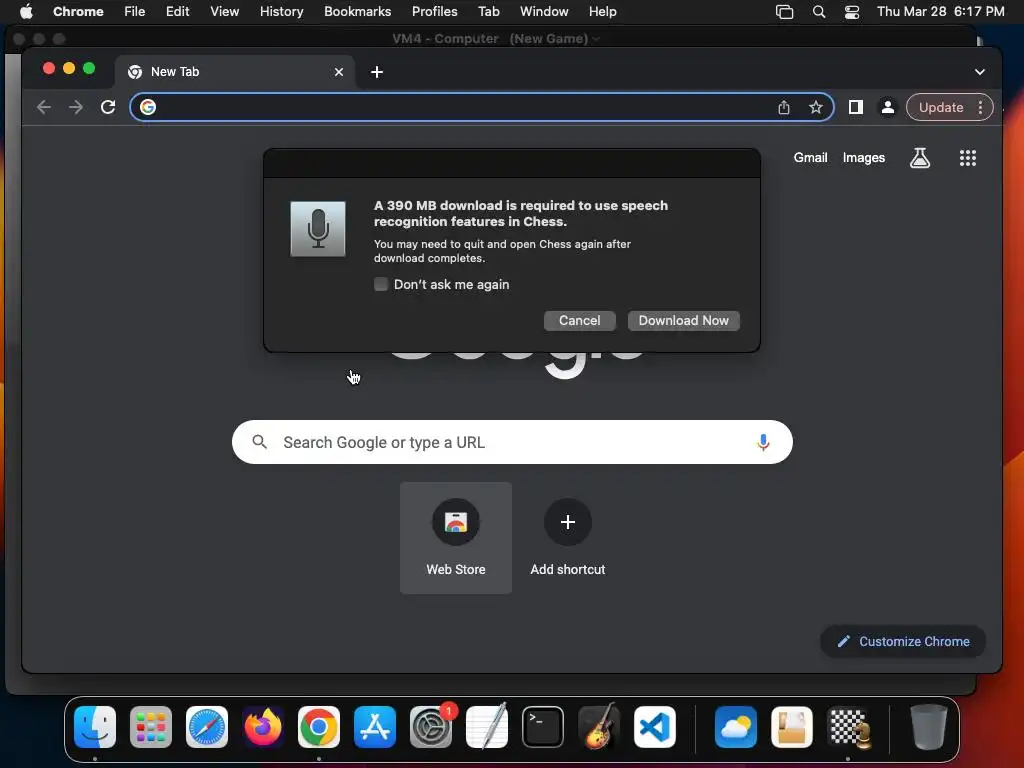Open the Apple menu
The height and width of the screenshot is (768, 1024).
click(x=26, y=12)
